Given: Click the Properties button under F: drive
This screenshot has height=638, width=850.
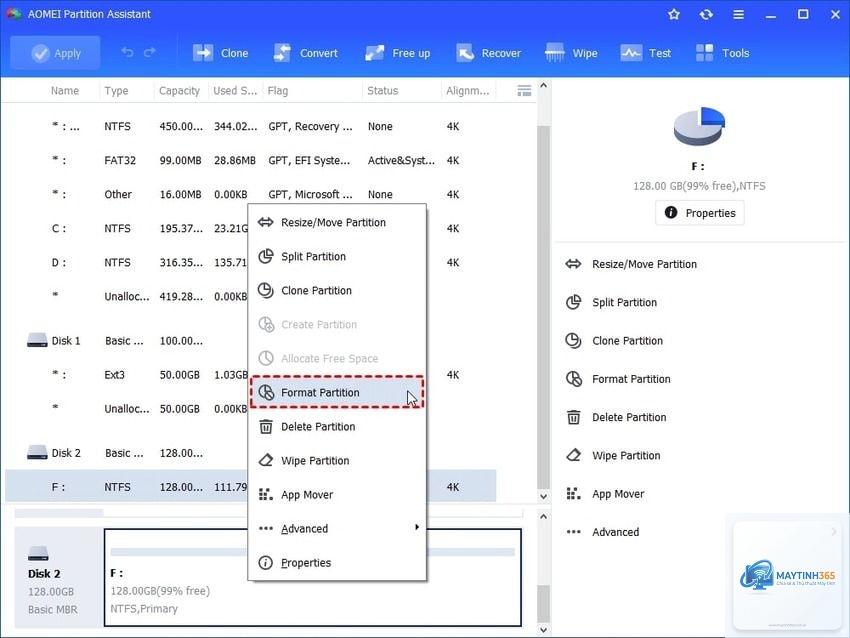Looking at the screenshot, I should click(x=699, y=213).
